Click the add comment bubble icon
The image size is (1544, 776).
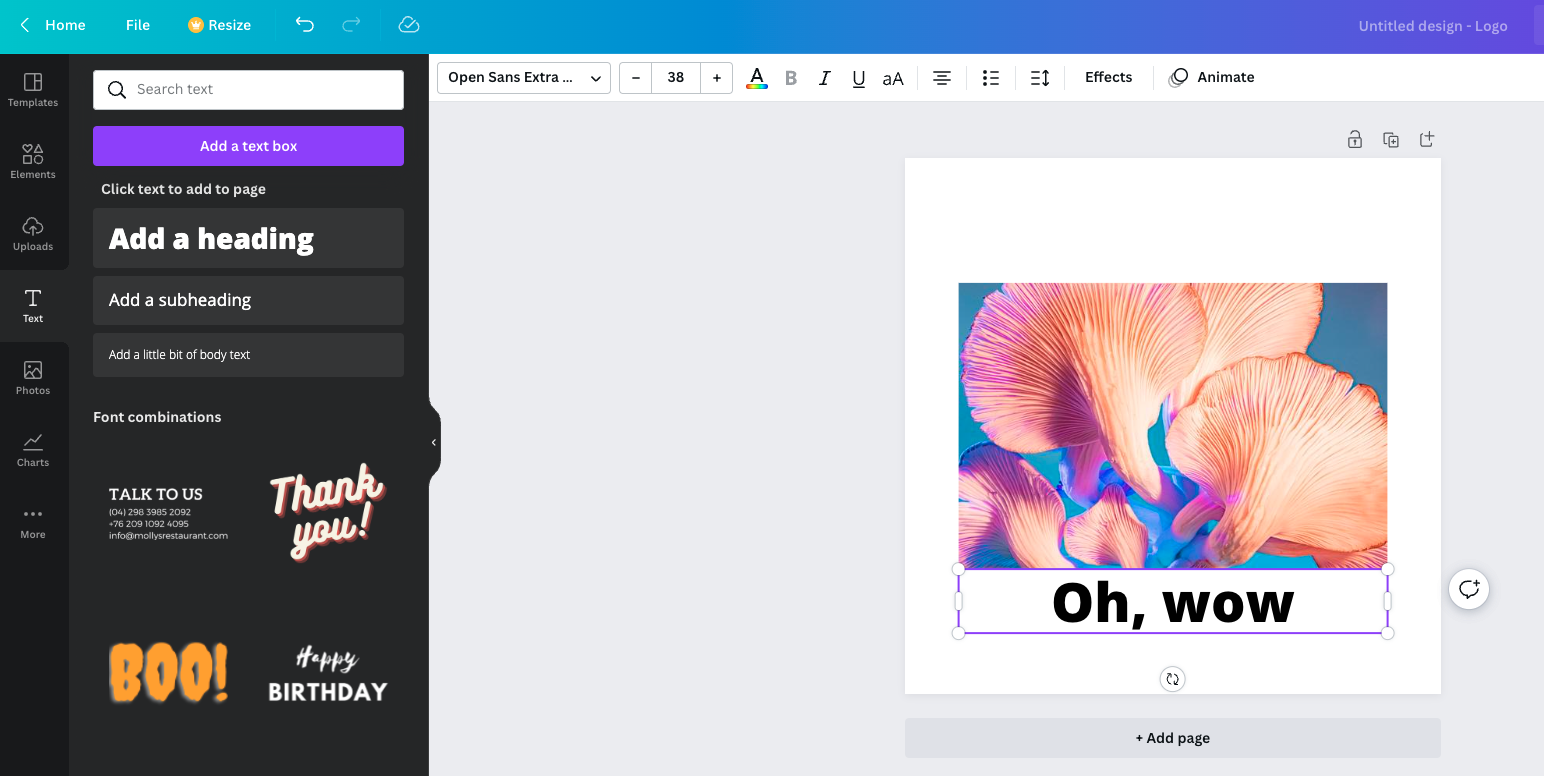pos(1468,589)
